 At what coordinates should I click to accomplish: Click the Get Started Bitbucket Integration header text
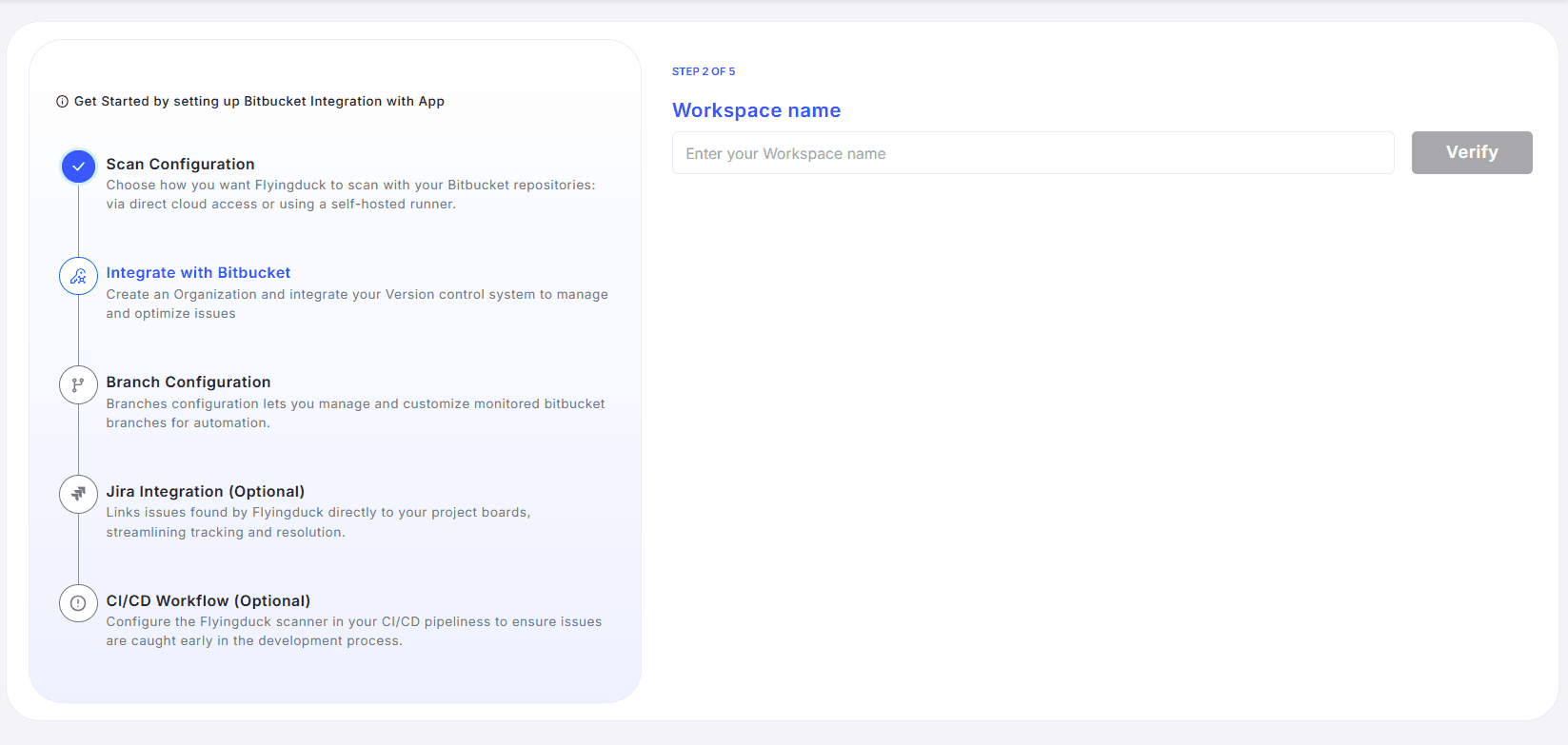pyautogui.click(x=259, y=102)
